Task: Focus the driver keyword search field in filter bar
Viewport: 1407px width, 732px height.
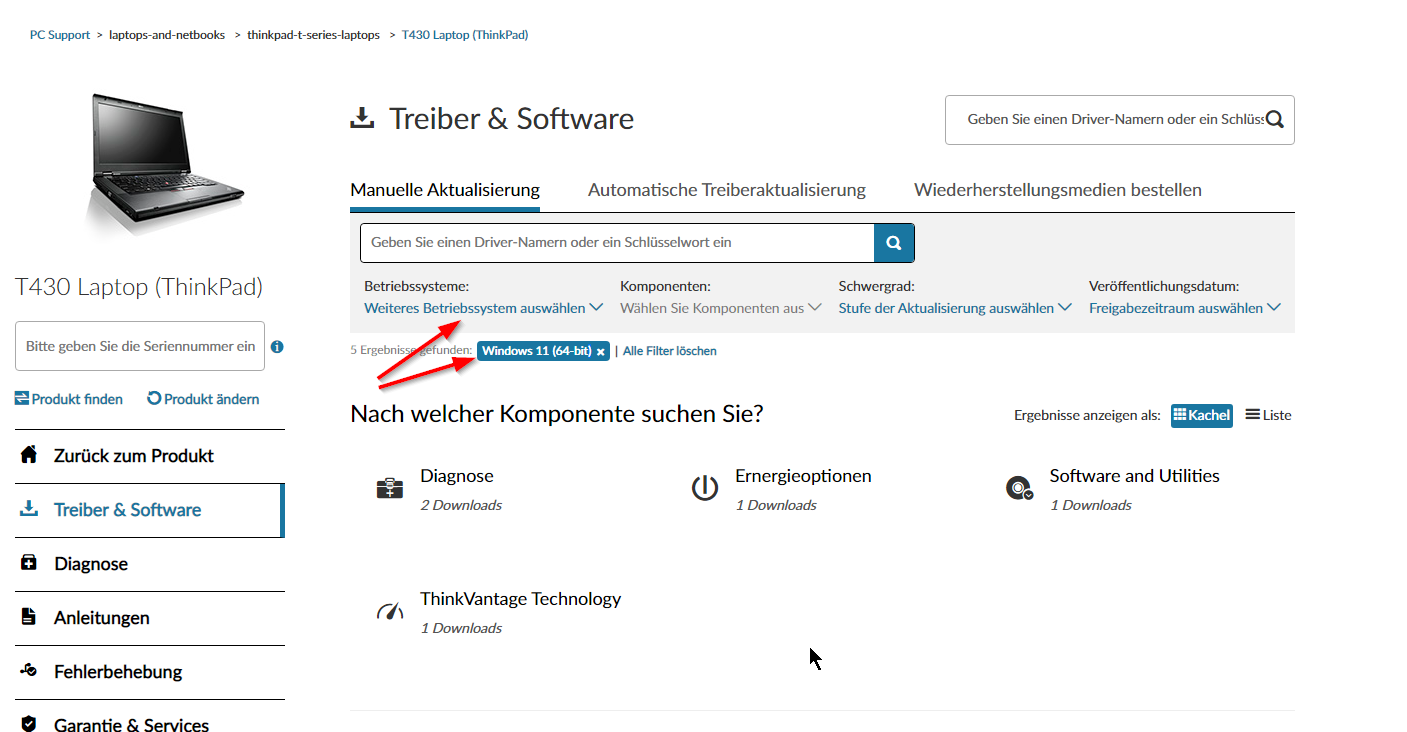Action: click(617, 243)
